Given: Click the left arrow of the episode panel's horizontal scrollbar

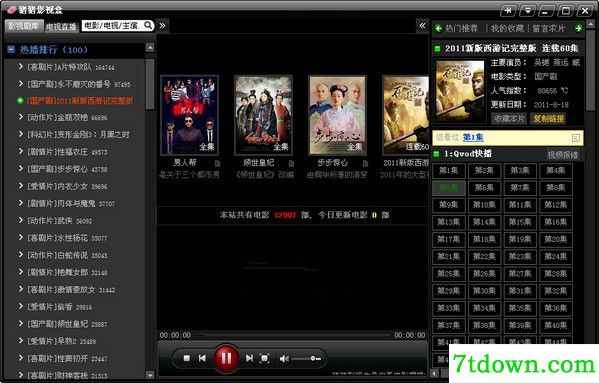Looking at the screenshot, I should pyautogui.click(x=435, y=373).
